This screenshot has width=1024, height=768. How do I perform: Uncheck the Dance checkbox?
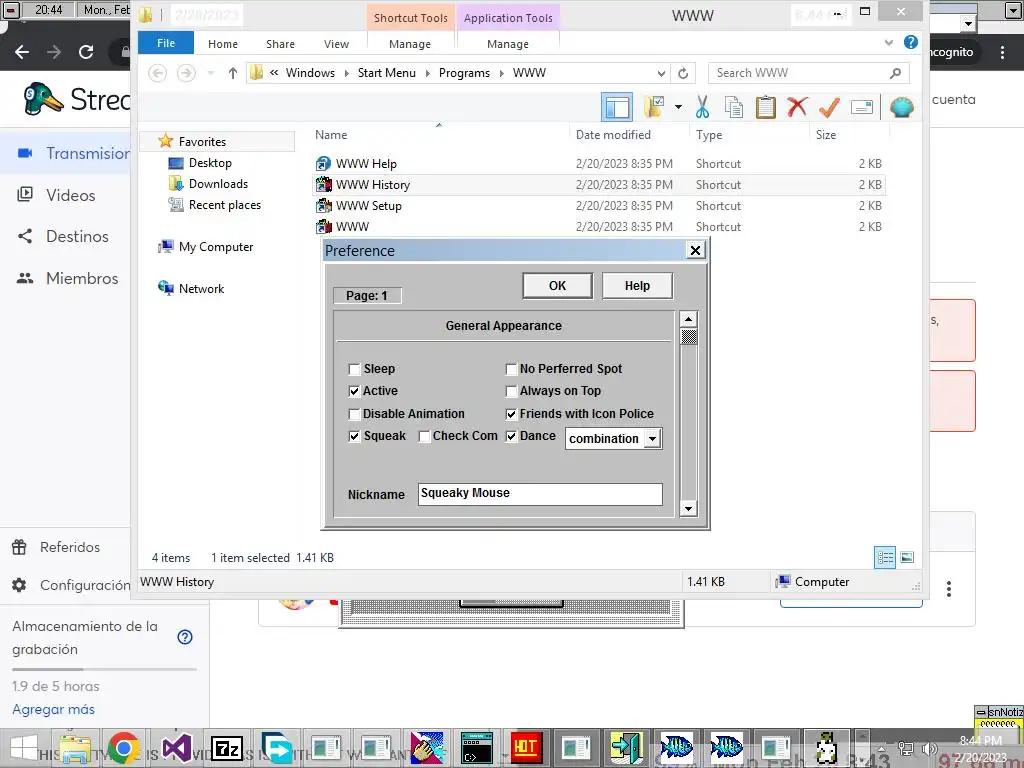coord(511,436)
